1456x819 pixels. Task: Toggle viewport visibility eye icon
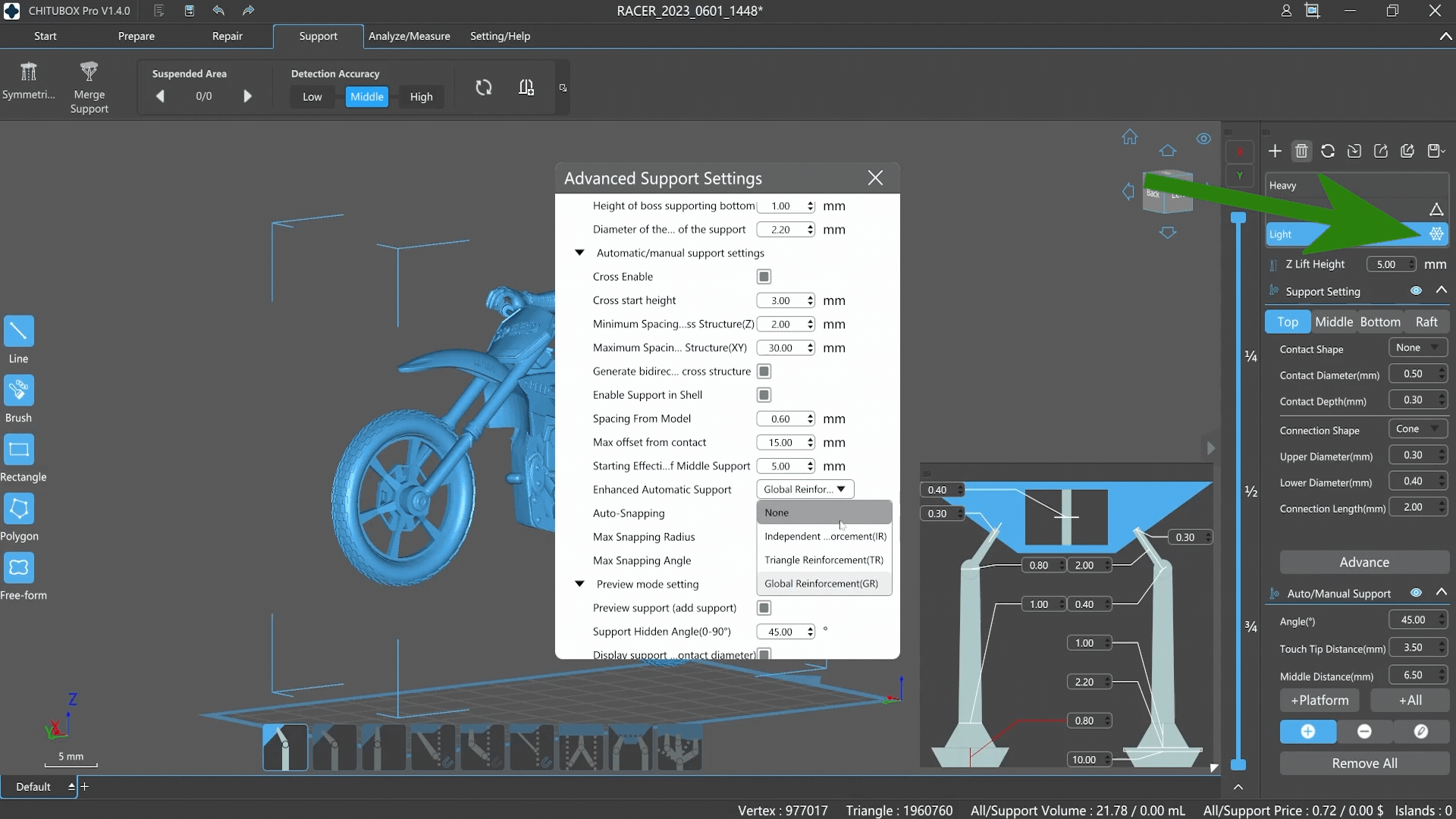1203,139
